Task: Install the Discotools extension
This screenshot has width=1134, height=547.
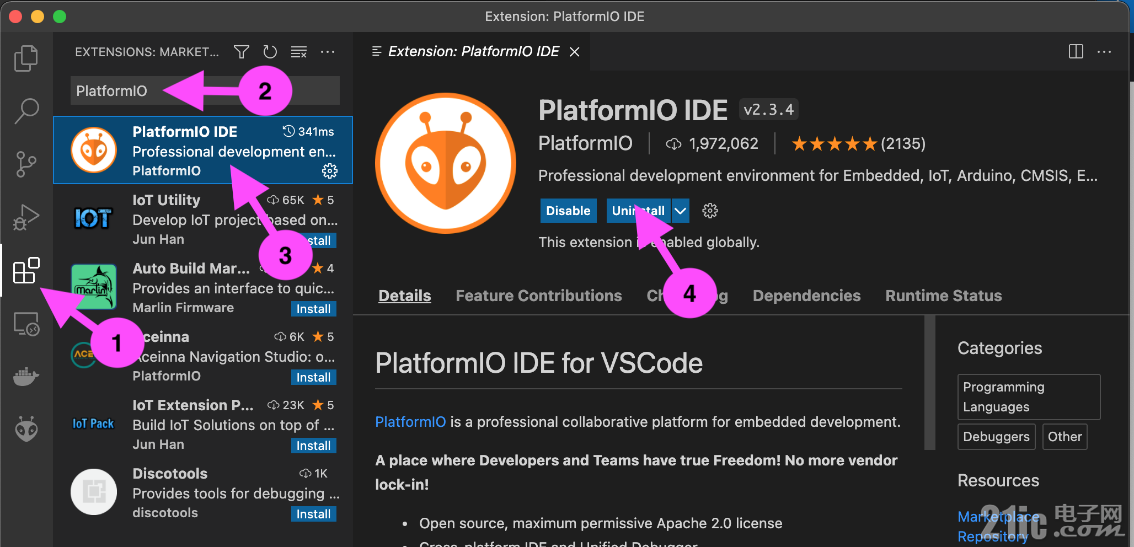Action: pyautogui.click(x=314, y=514)
